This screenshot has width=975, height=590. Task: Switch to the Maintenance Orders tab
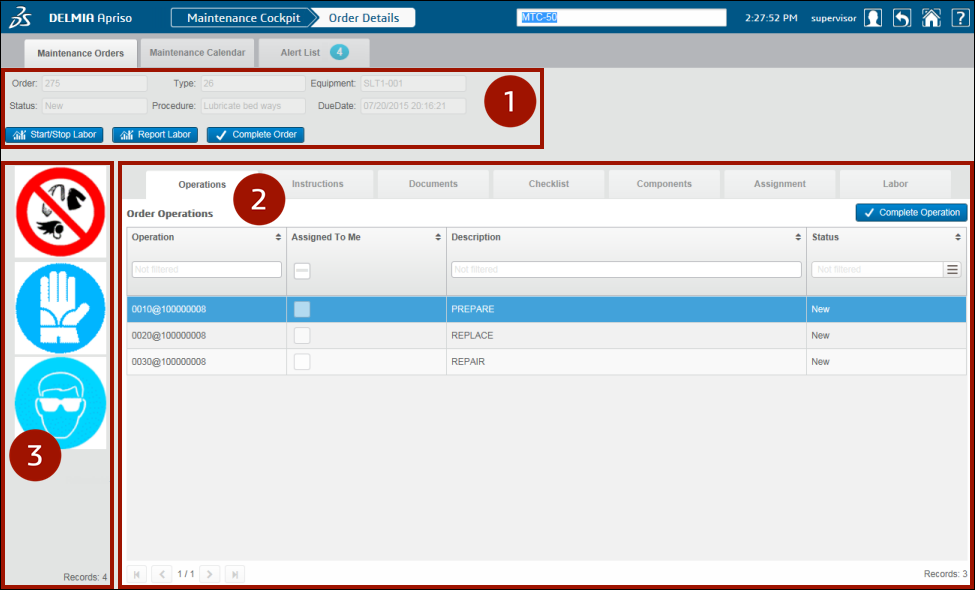coord(81,53)
